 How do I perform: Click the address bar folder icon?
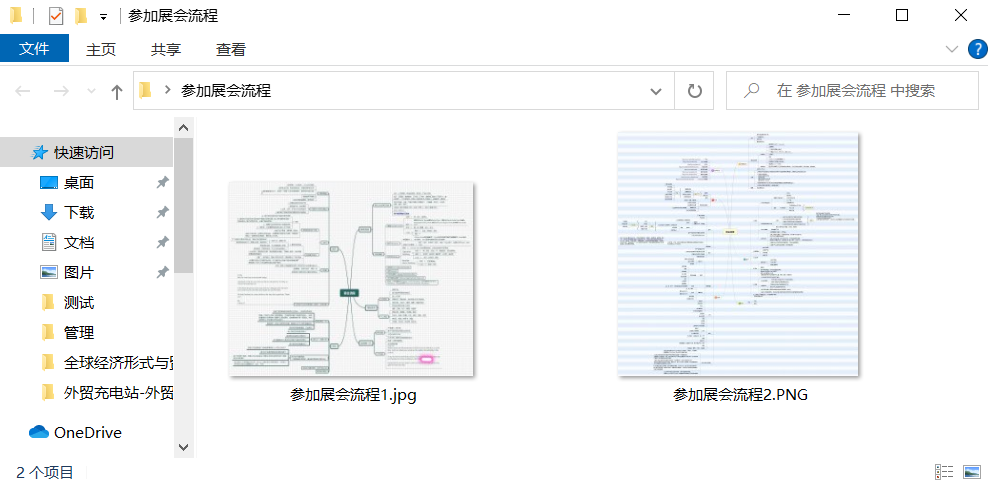click(146, 91)
